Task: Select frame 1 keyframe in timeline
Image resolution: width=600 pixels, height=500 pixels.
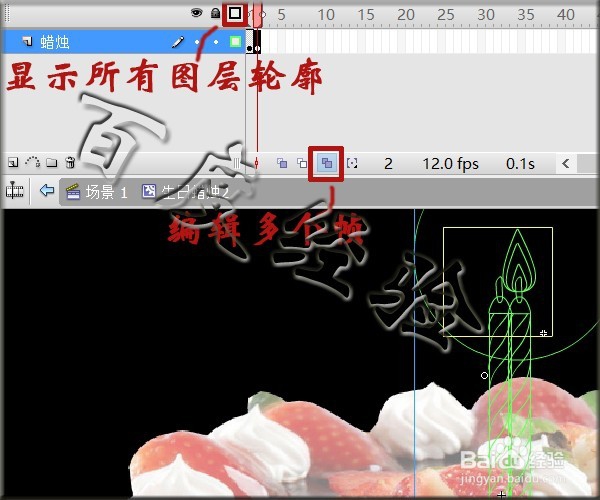Action: (249, 42)
